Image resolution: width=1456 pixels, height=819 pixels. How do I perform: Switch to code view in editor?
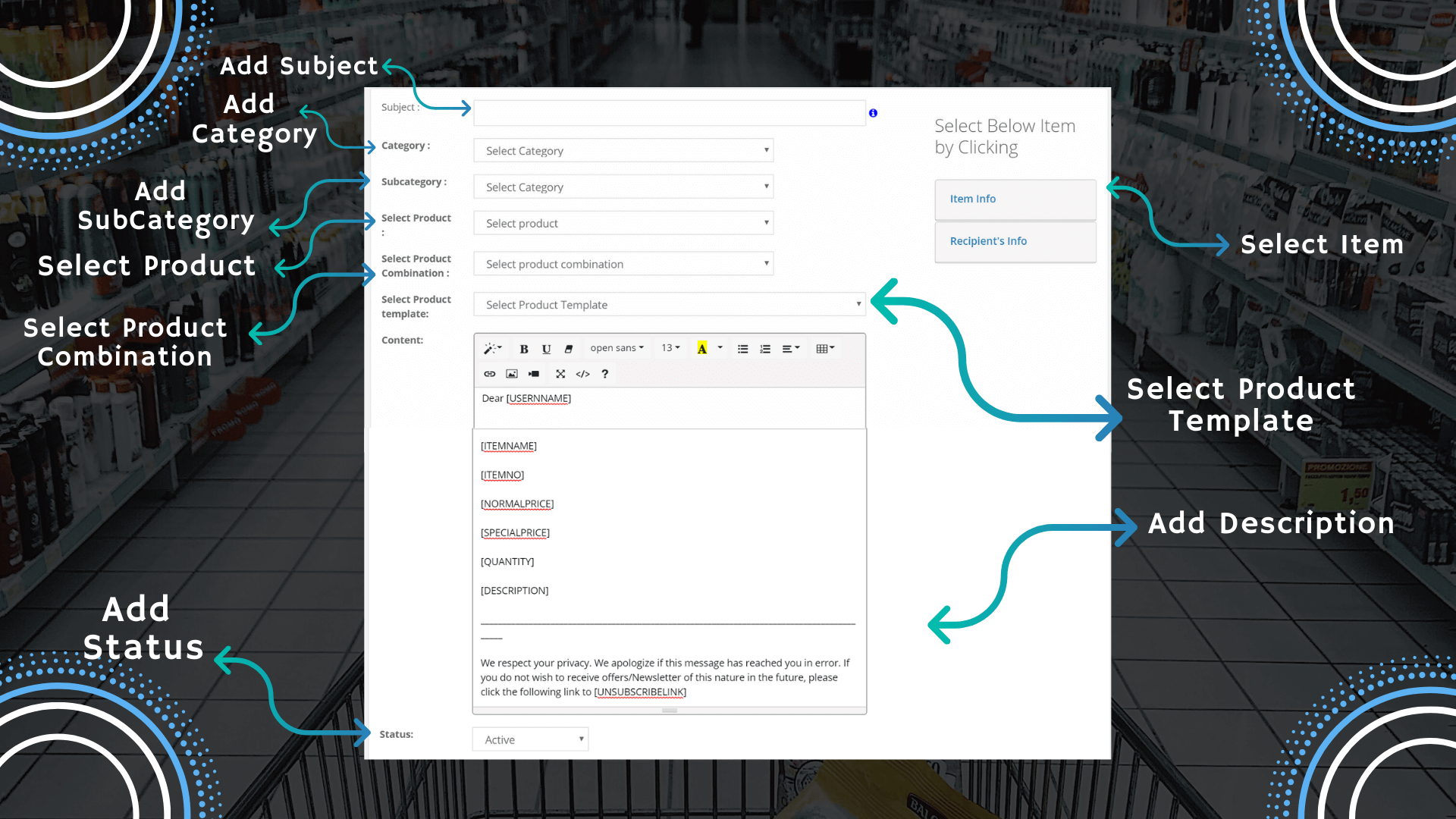point(582,374)
